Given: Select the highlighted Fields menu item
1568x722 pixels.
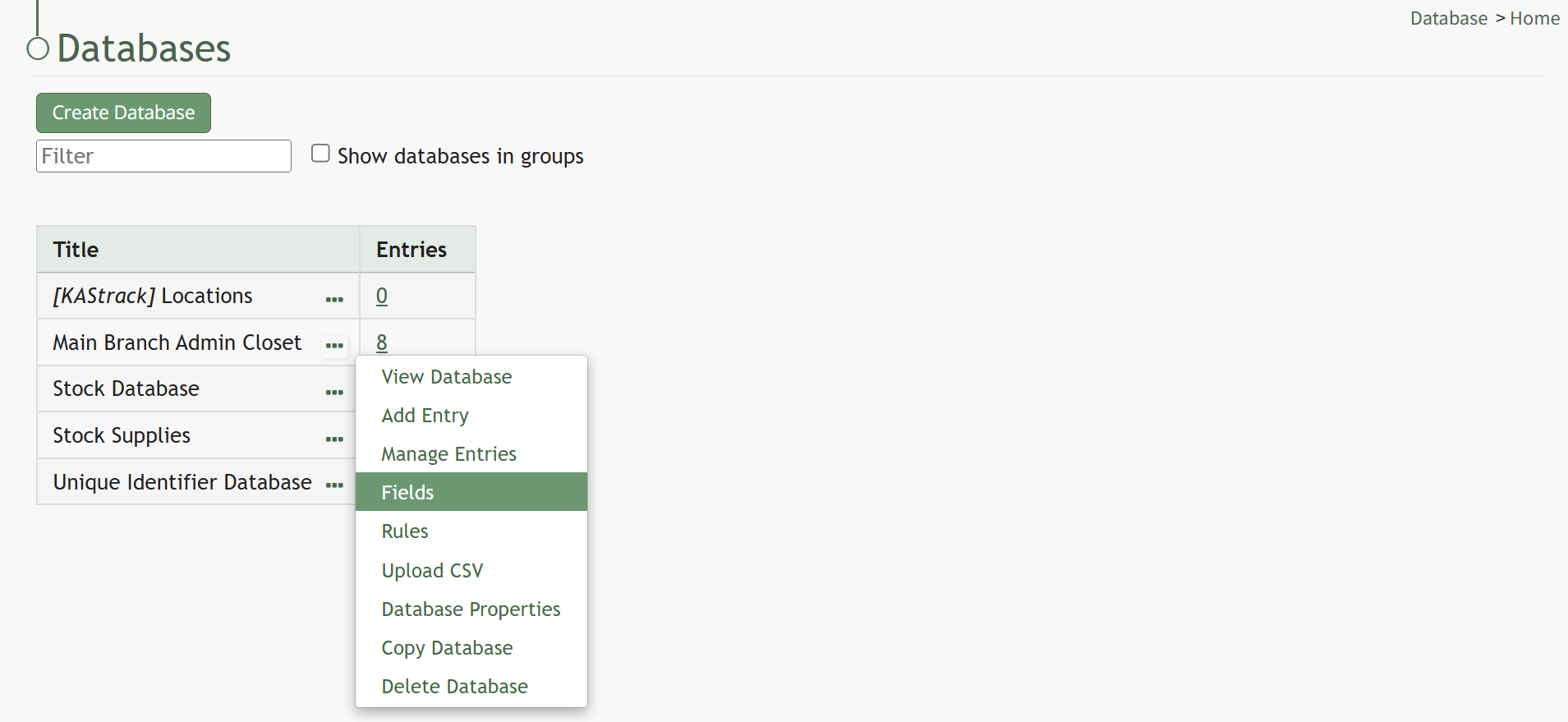Looking at the screenshot, I should pyautogui.click(x=471, y=492).
